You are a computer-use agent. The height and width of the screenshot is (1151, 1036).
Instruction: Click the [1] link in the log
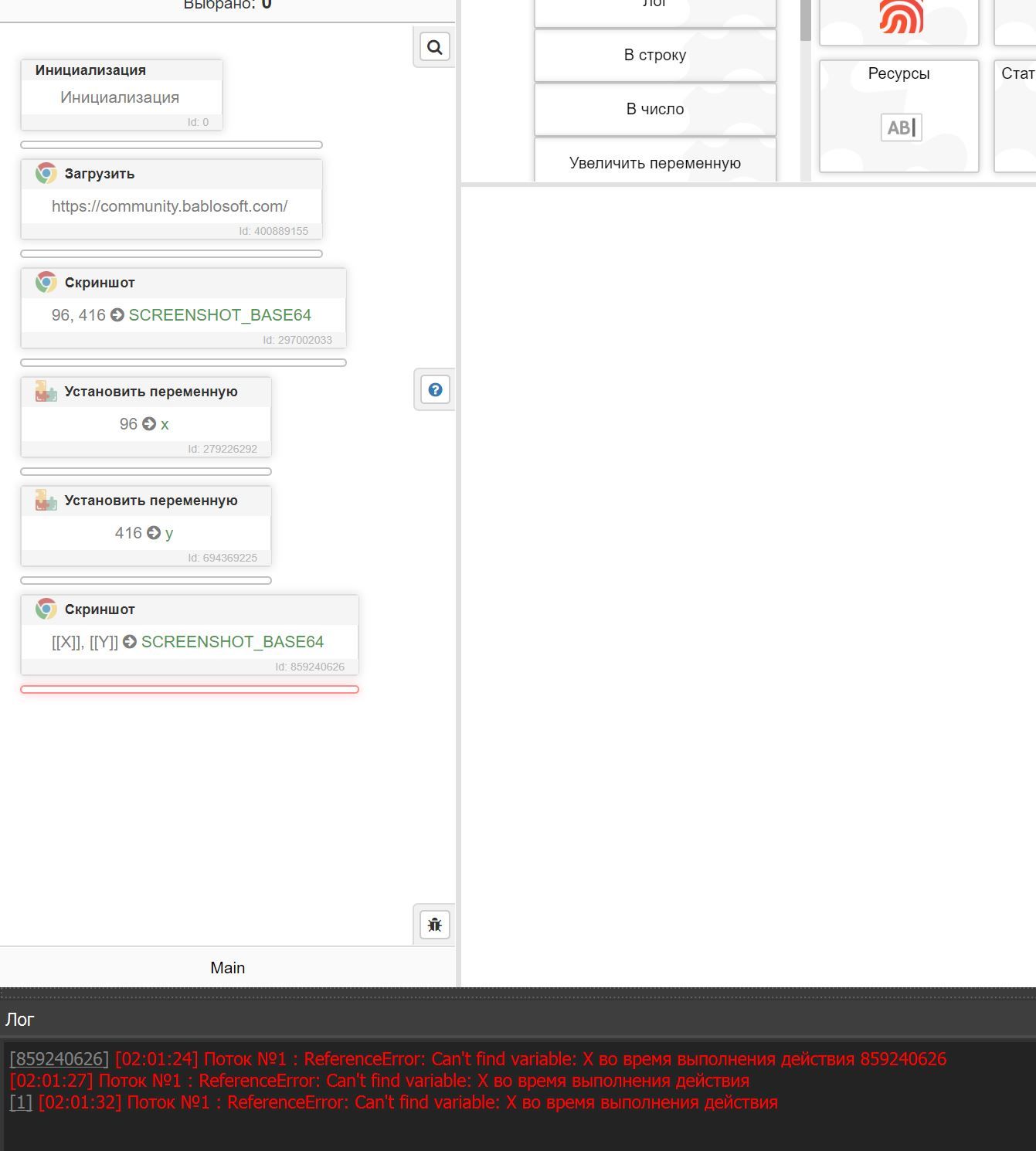21,1102
